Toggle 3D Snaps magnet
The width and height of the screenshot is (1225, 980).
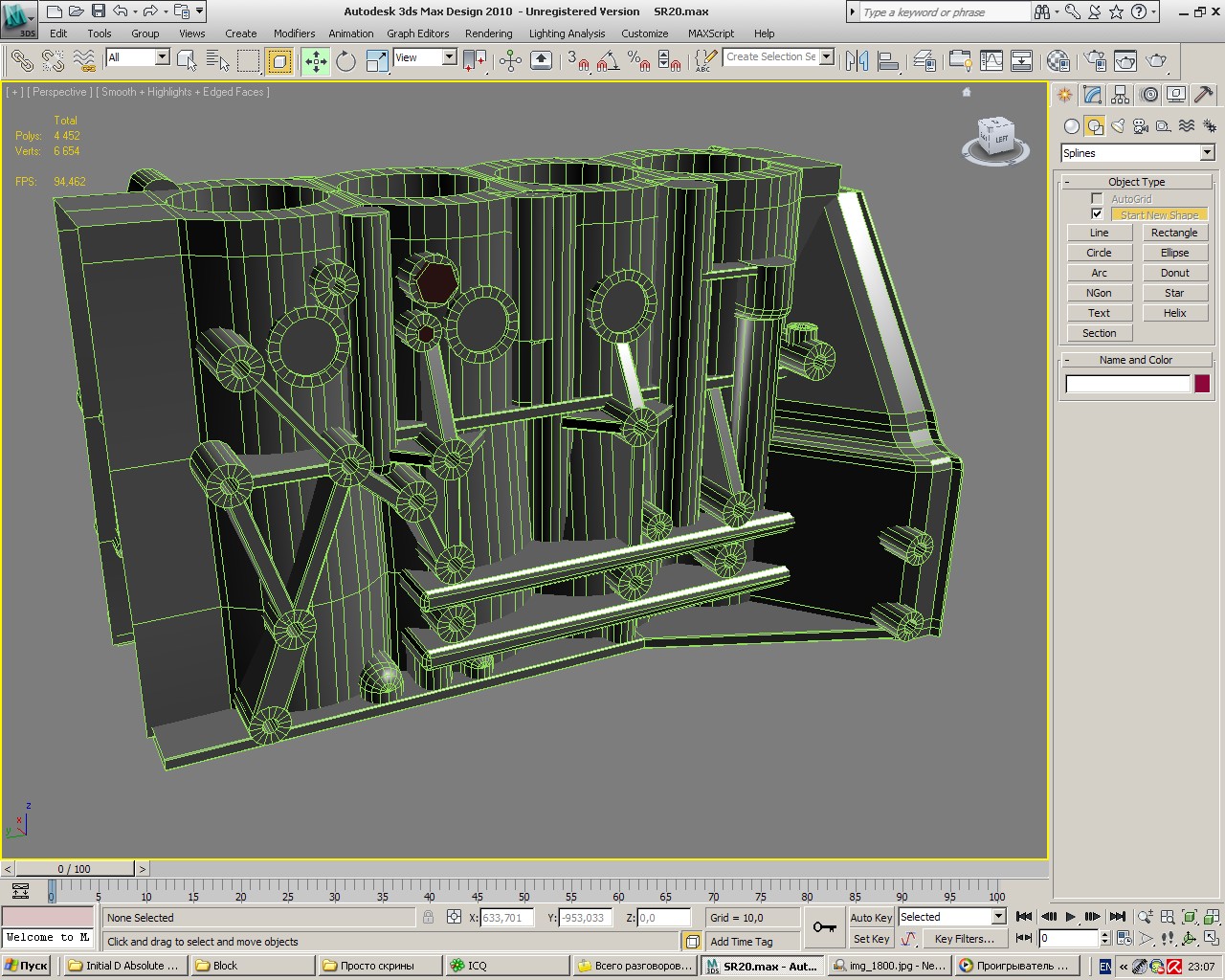[577, 61]
